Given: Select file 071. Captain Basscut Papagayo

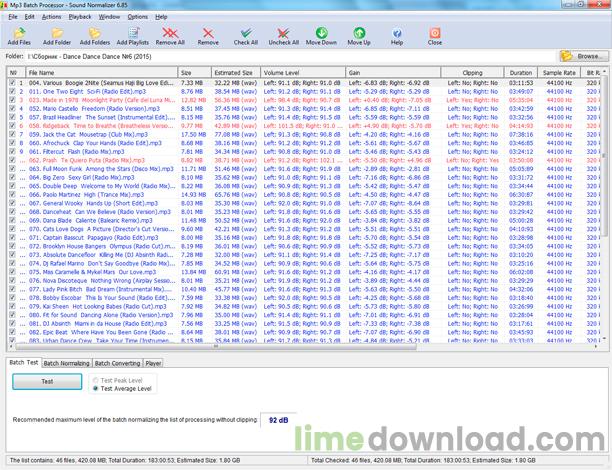Looking at the screenshot, I should click(94, 237).
